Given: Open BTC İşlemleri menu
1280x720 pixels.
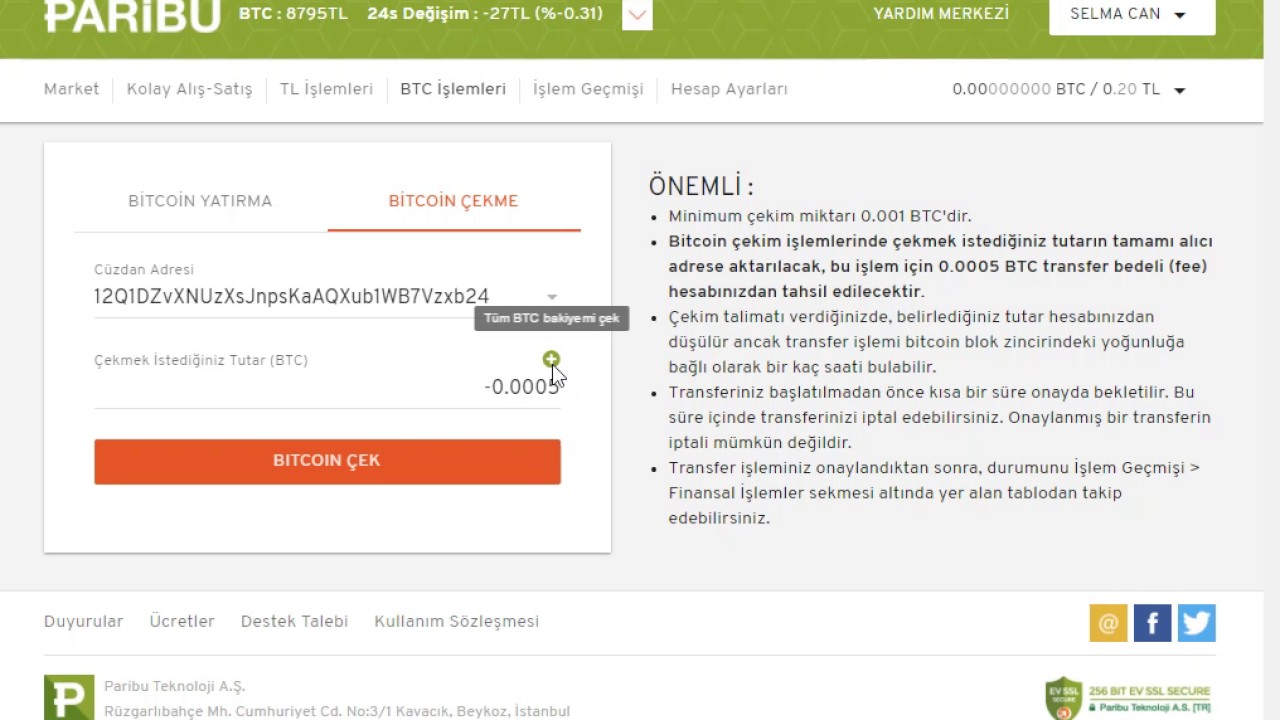Looking at the screenshot, I should [x=453, y=89].
